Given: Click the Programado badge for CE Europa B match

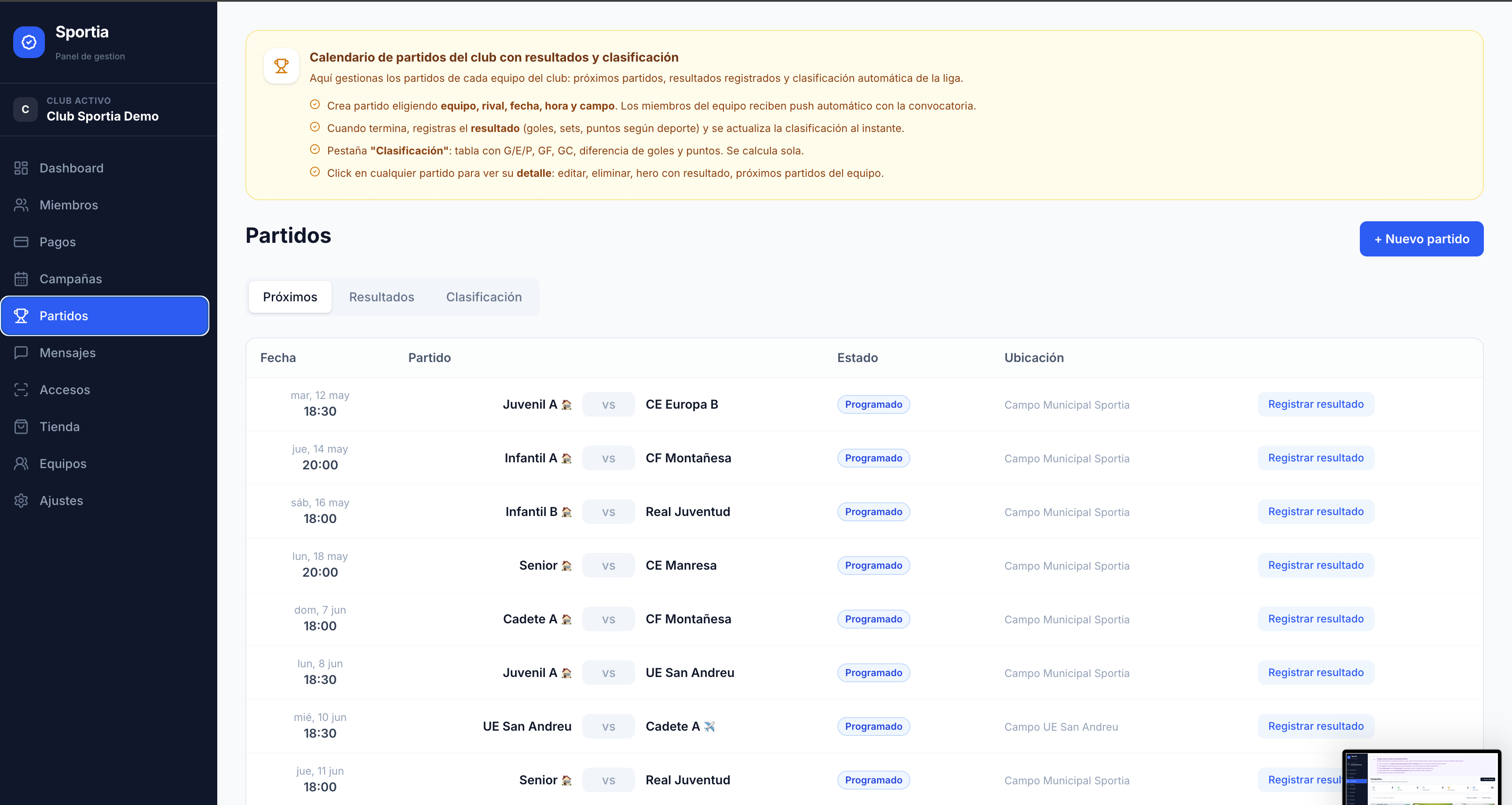Looking at the screenshot, I should pos(873,405).
